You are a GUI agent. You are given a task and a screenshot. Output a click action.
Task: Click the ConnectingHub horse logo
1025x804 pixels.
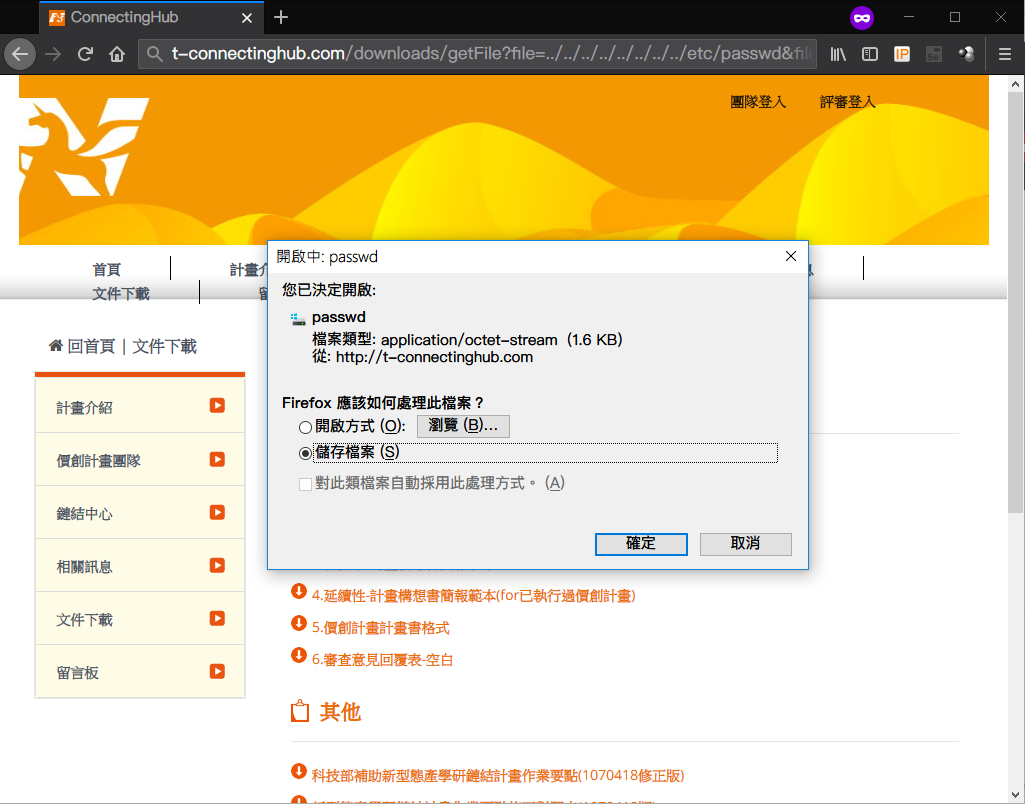click(x=84, y=146)
